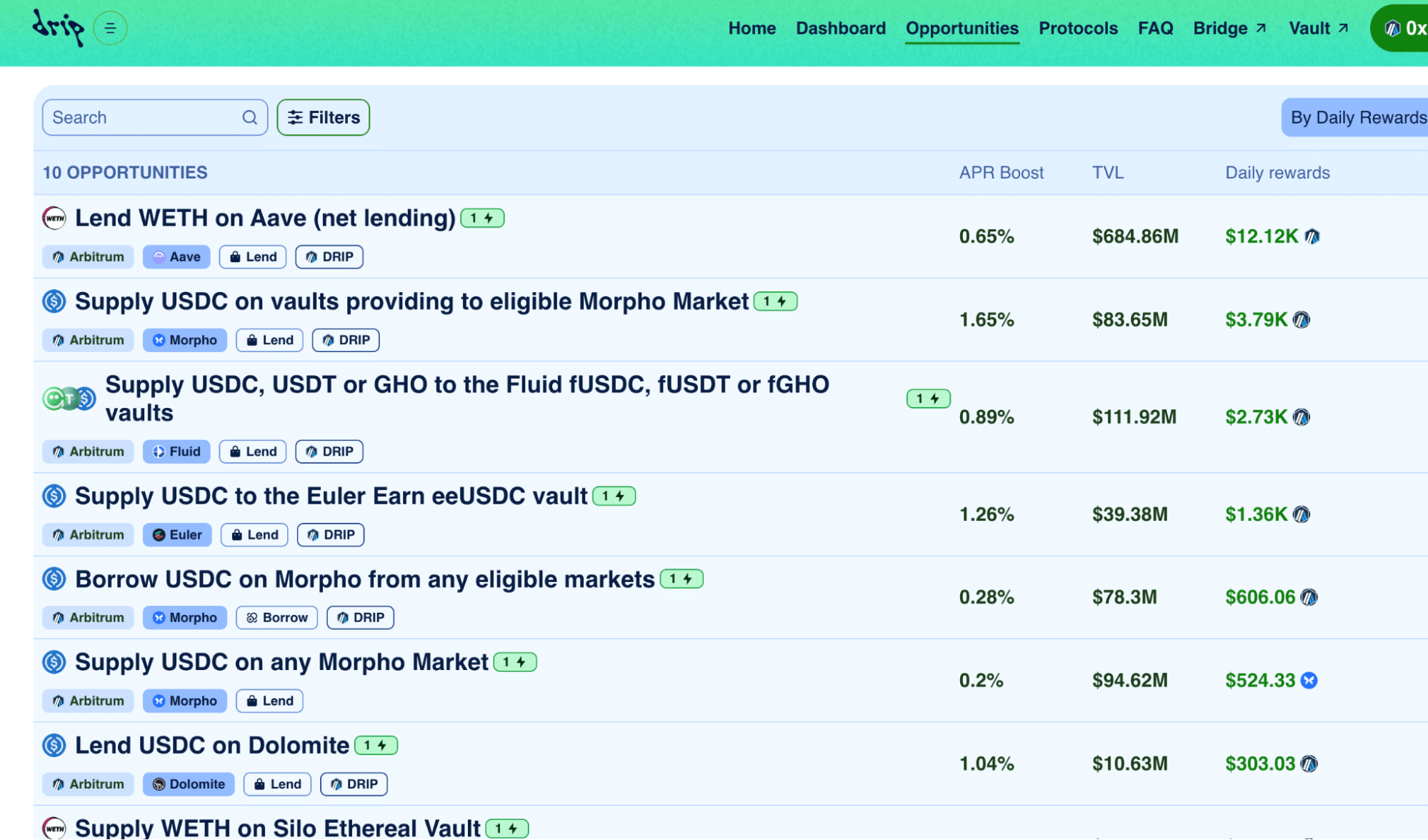This screenshot has width=1428, height=840.
Task: Click the boost badge on Euler Earn row
Action: pos(614,496)
